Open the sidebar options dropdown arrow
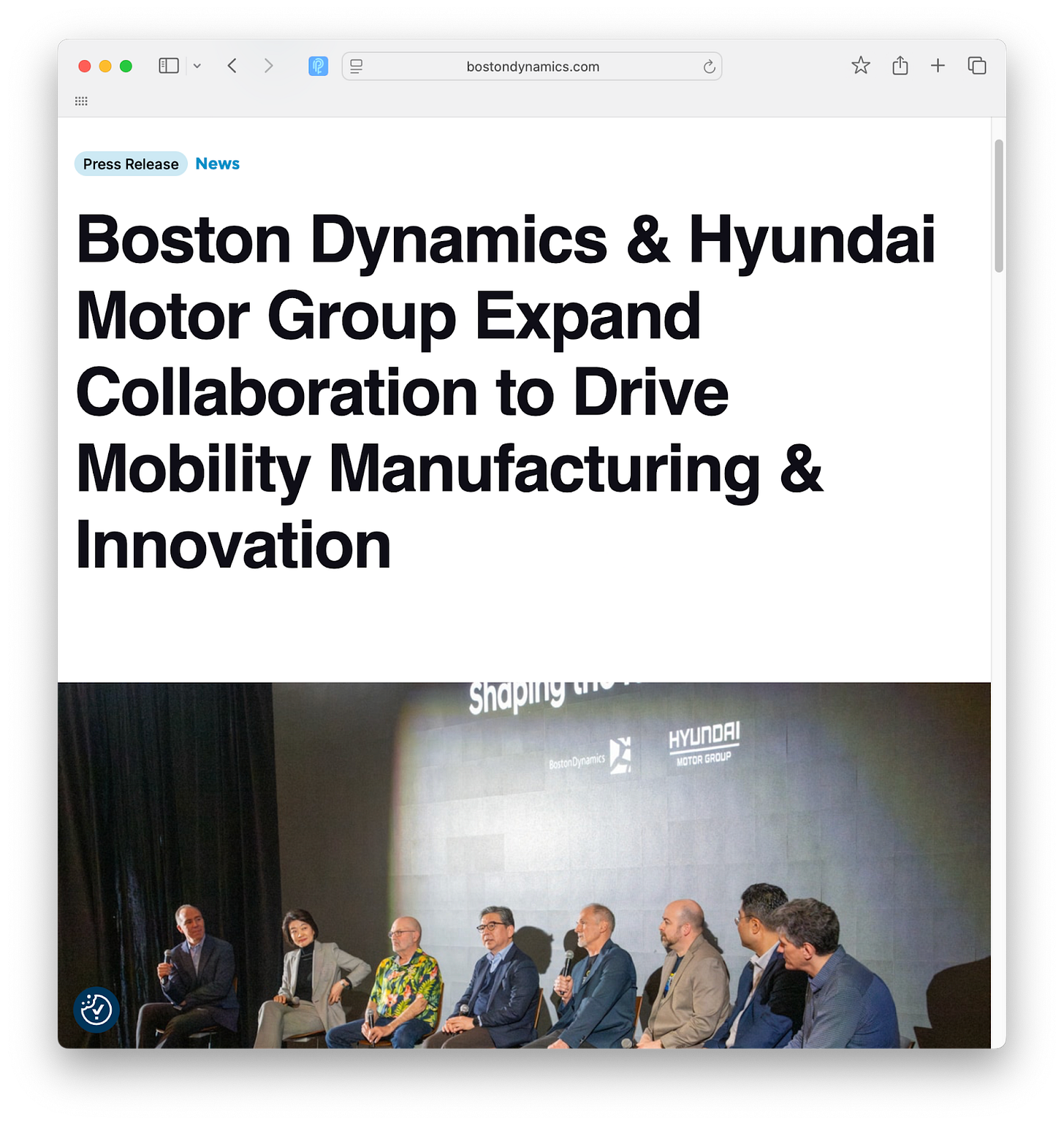The width and height of the screenshot is (1064, 1125). (197, 66)
